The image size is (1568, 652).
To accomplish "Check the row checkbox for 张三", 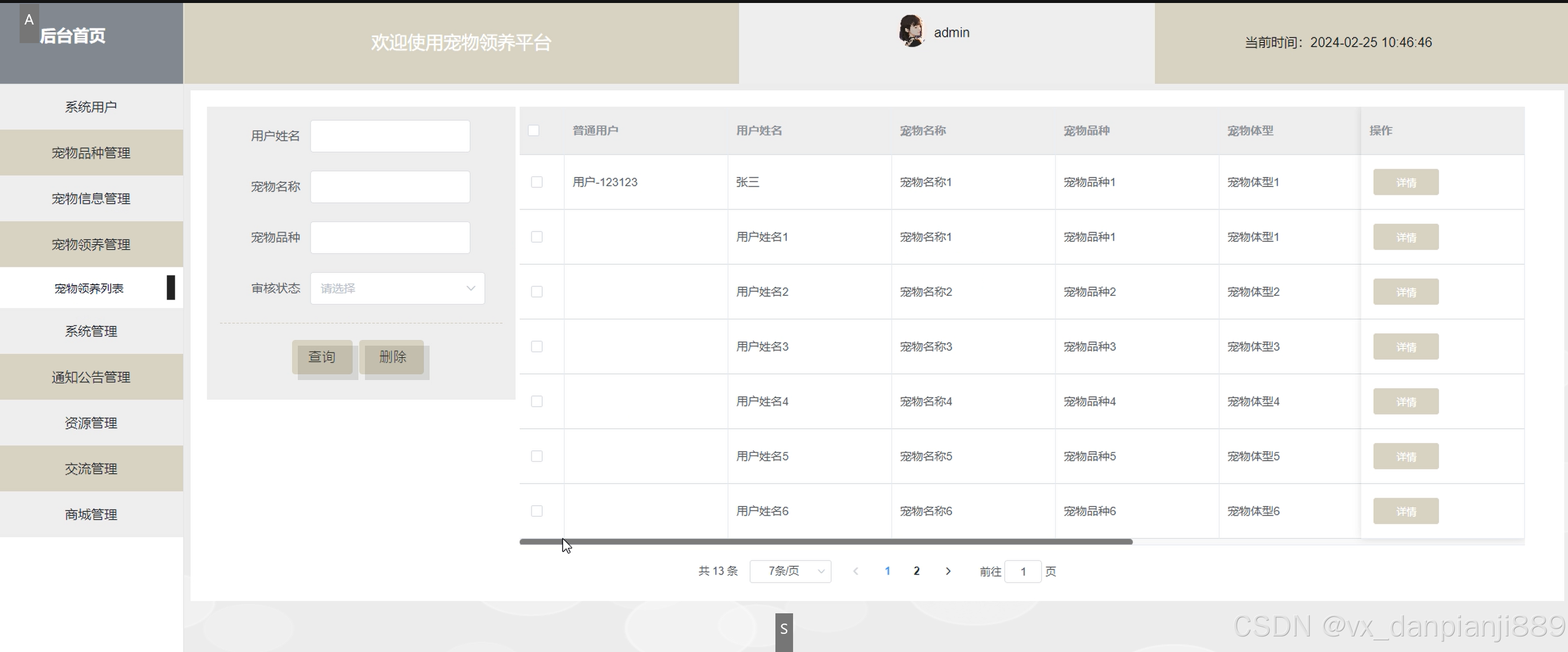I will [537, 182].
